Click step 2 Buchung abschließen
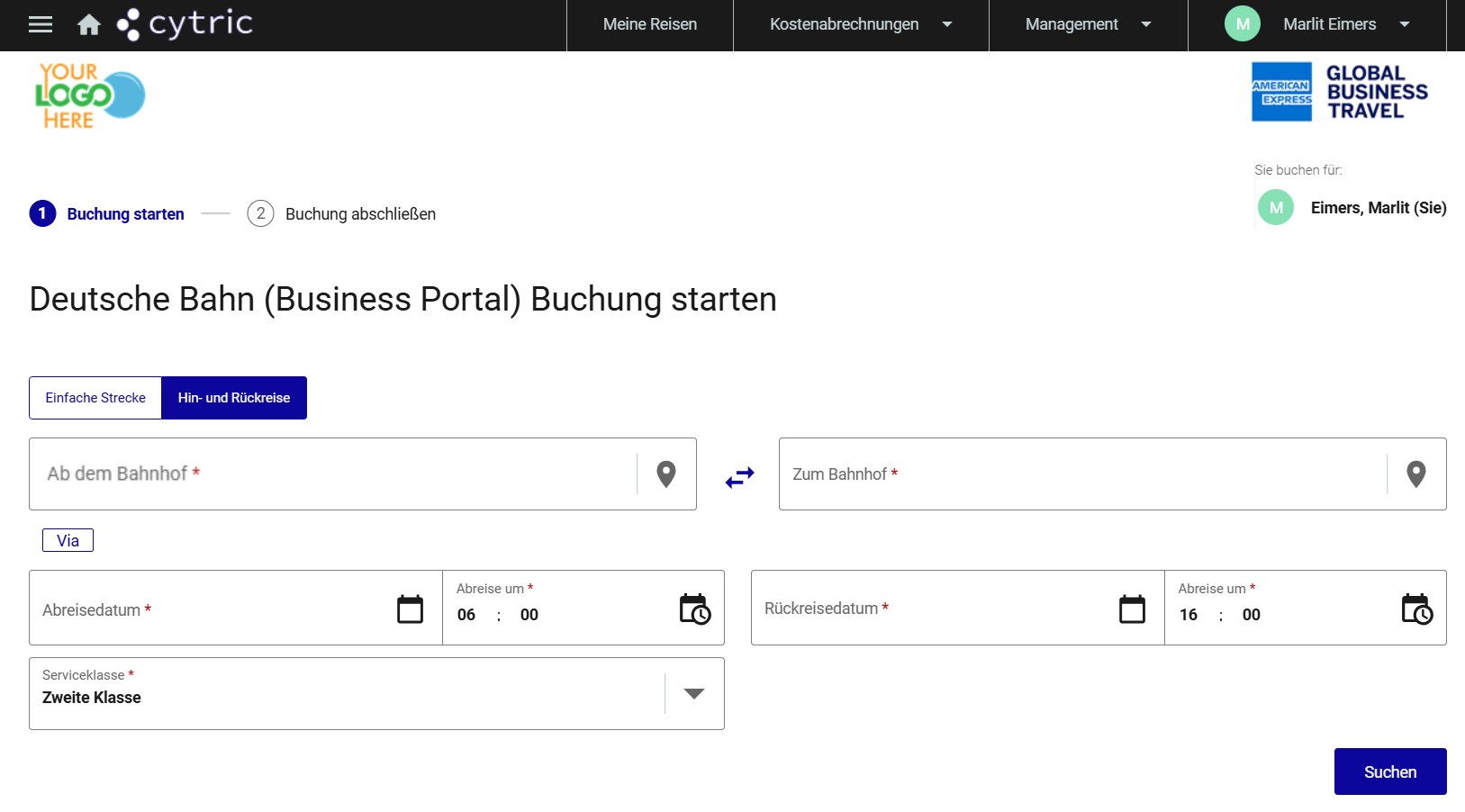The width and height of the screenshot is (1465, 812). click(x=341, y=214)
